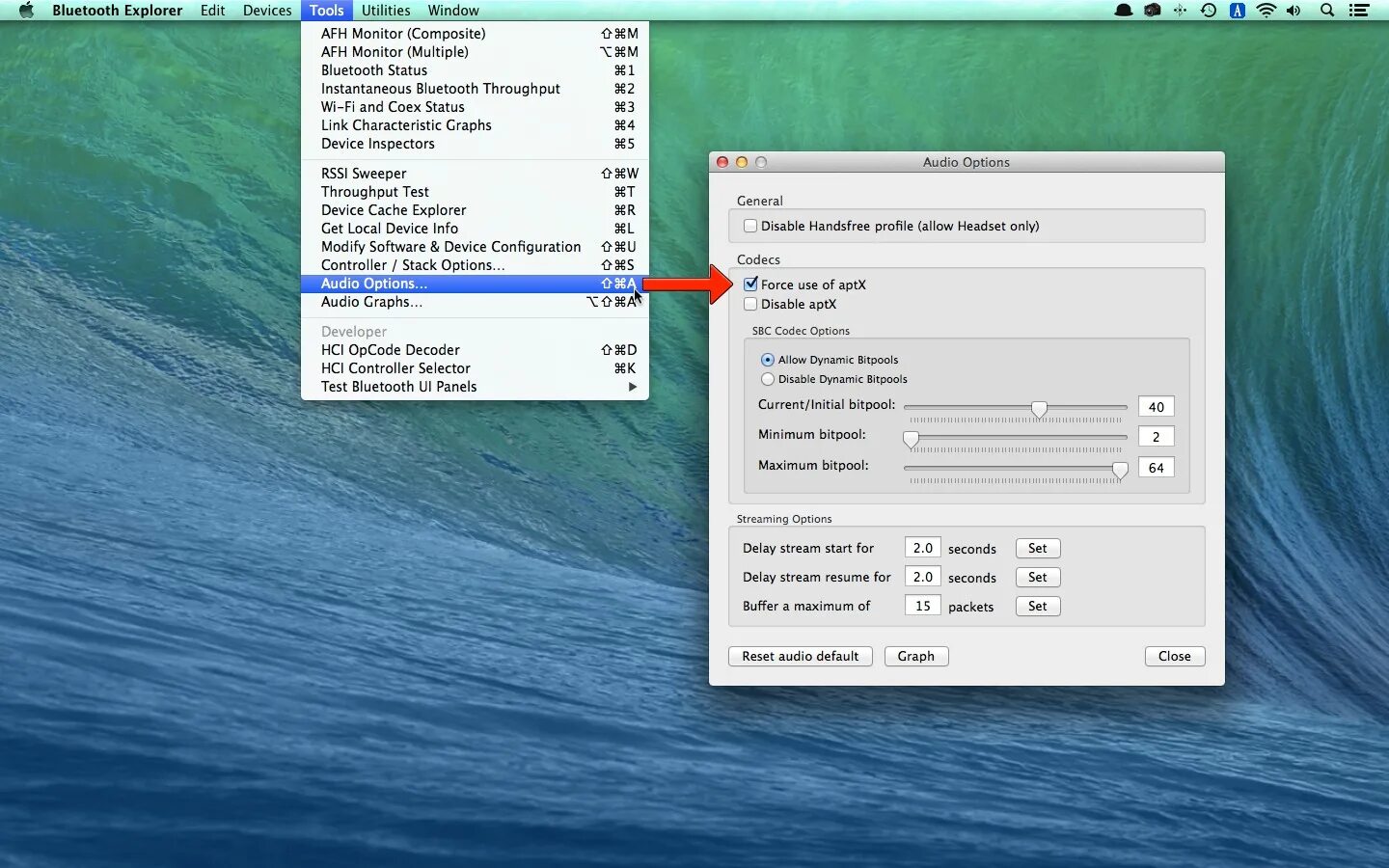Uncheck Force use of aptX

(x=750, y=285)
